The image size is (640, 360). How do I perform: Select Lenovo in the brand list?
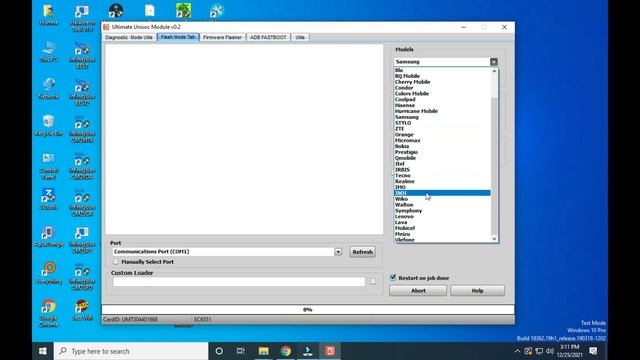click(x=442, y=216)
